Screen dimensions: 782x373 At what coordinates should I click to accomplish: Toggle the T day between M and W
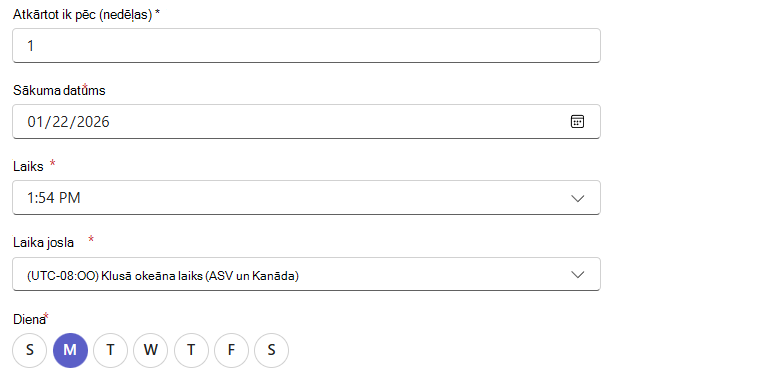[110, 351]
